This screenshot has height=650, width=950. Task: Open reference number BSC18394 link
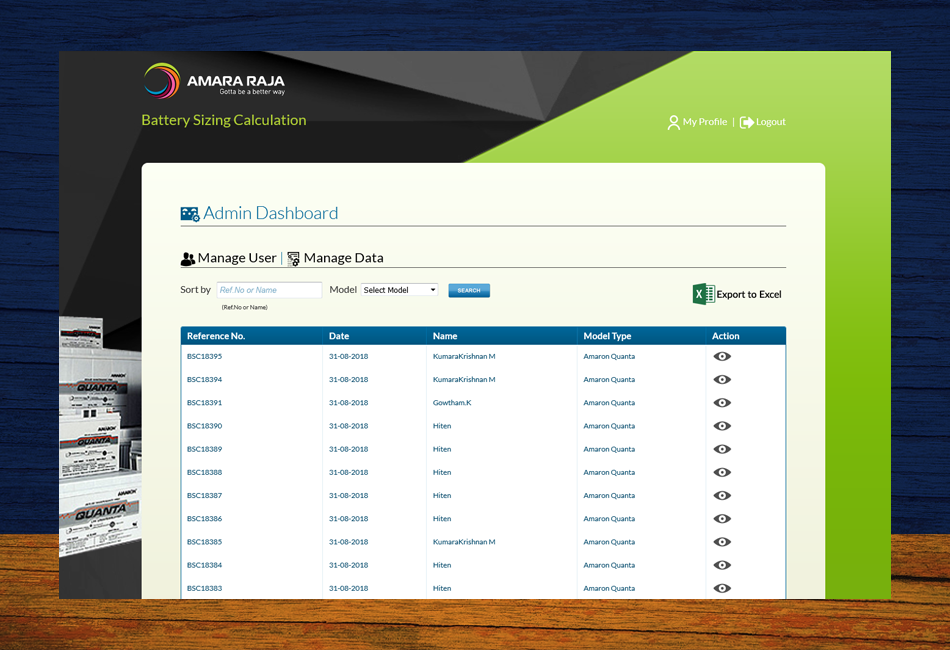click(x=204, y=380)
